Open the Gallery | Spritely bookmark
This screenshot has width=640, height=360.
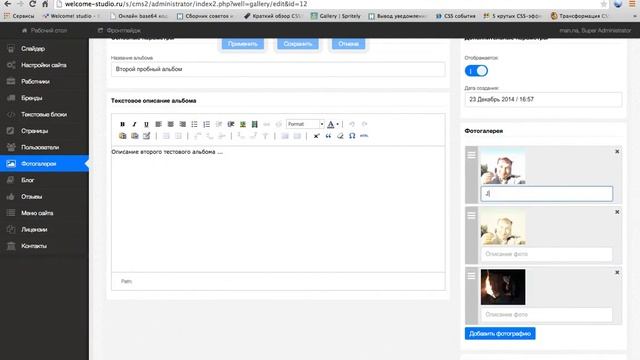pos(336,16)
